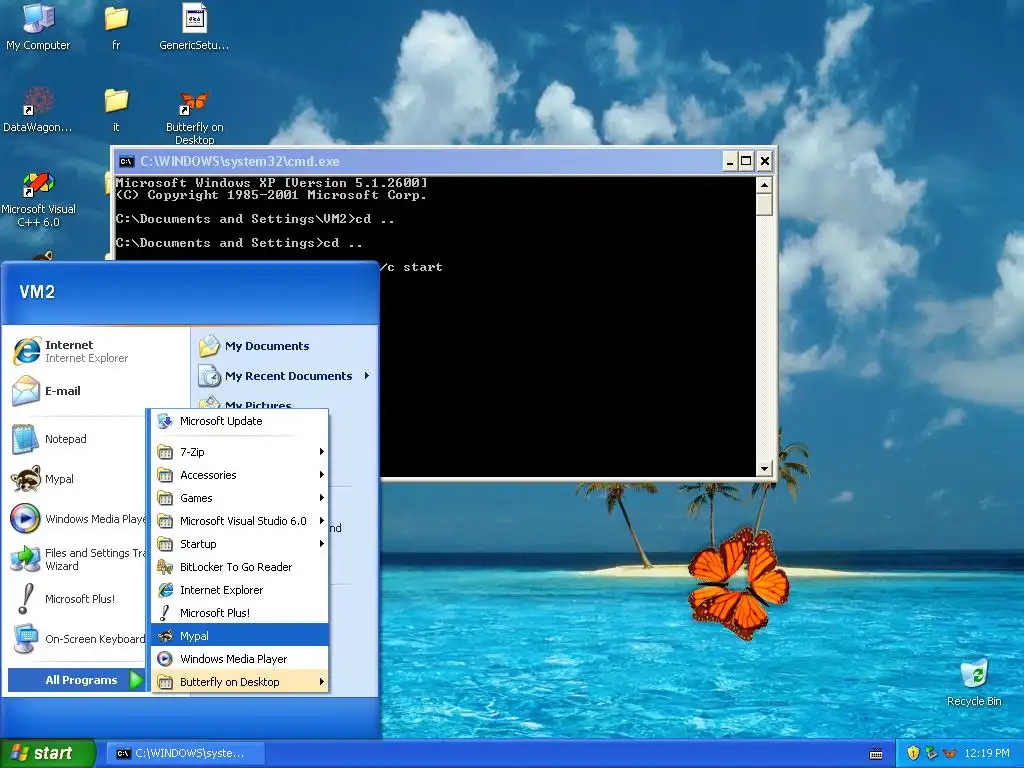Open Microsoft Update in All Programs
This screenshot has width=1024, height=768.
(x=240, y=421)
